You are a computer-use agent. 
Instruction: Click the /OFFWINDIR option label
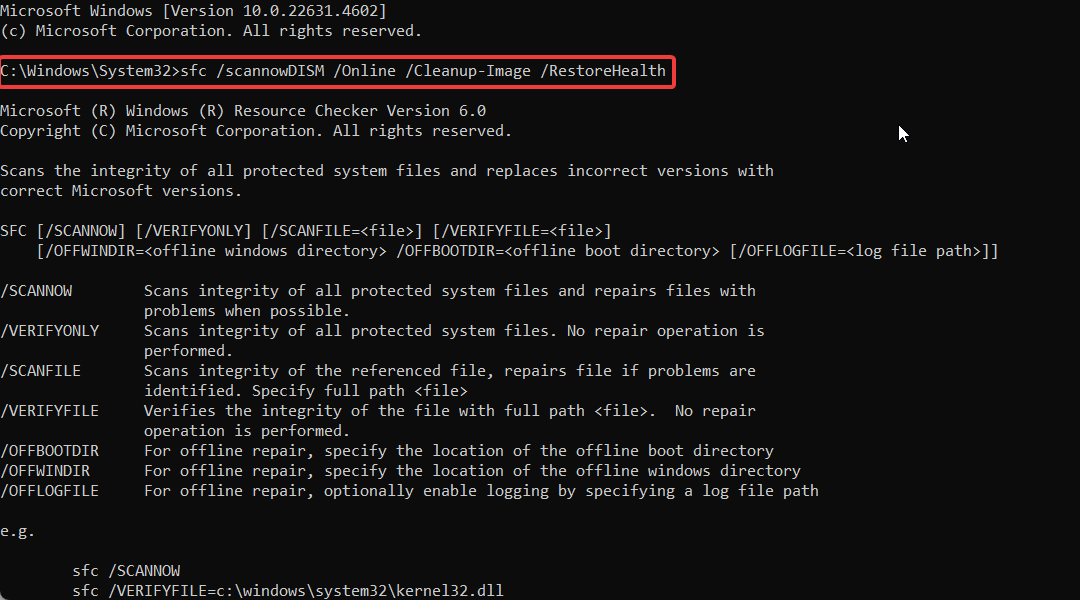click(45, 470)
